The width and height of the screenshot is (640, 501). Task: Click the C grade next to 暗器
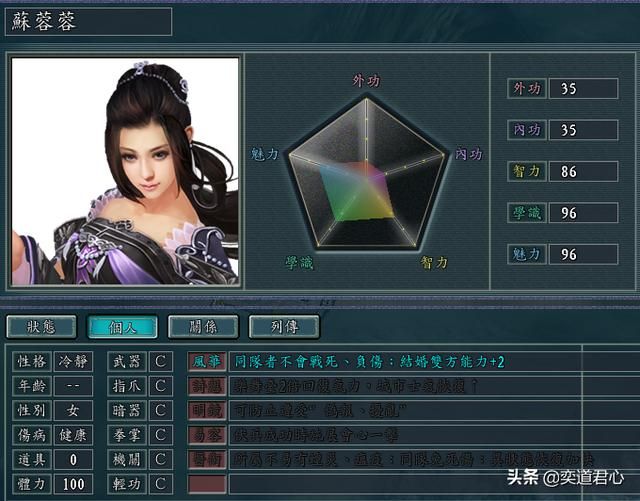(161, 410)
